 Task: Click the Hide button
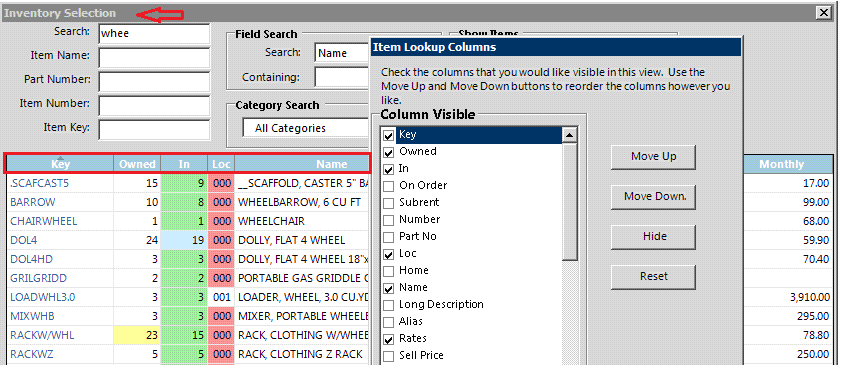(x=653, y=237)
